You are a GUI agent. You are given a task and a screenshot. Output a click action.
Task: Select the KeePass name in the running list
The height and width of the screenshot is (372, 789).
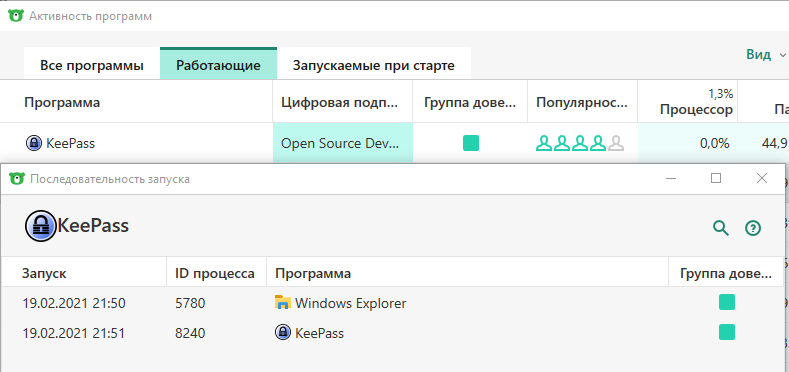tap(70, 143)
